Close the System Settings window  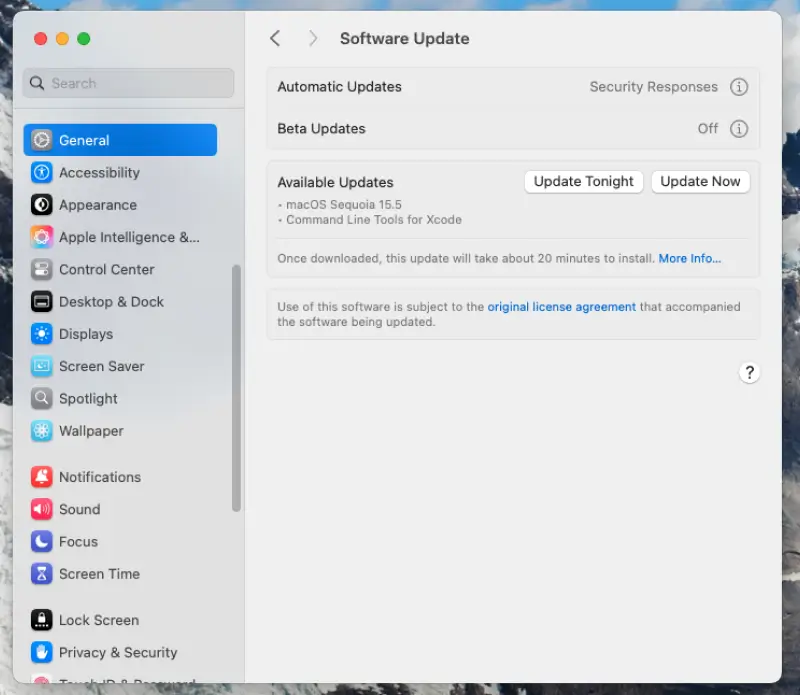[40, 39]
